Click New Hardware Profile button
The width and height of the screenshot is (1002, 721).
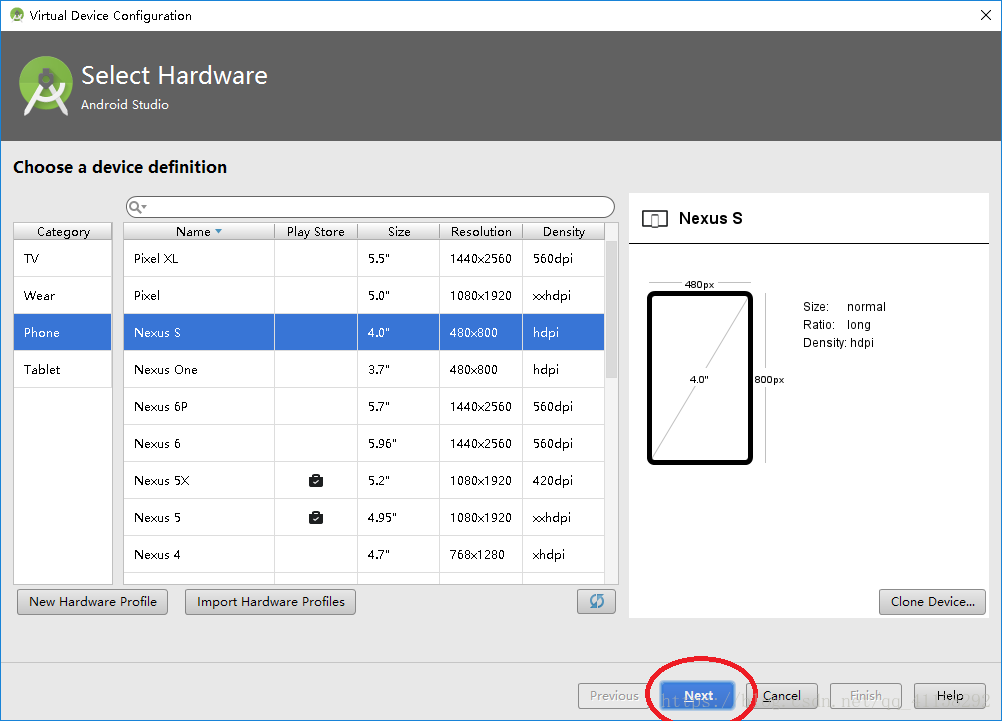[x=93, y=602]
